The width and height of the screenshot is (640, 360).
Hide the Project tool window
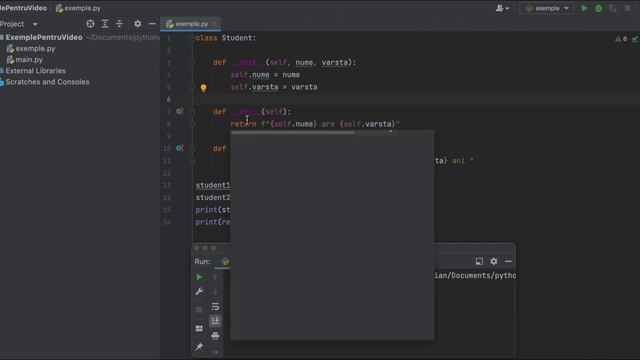pos(152,24)
